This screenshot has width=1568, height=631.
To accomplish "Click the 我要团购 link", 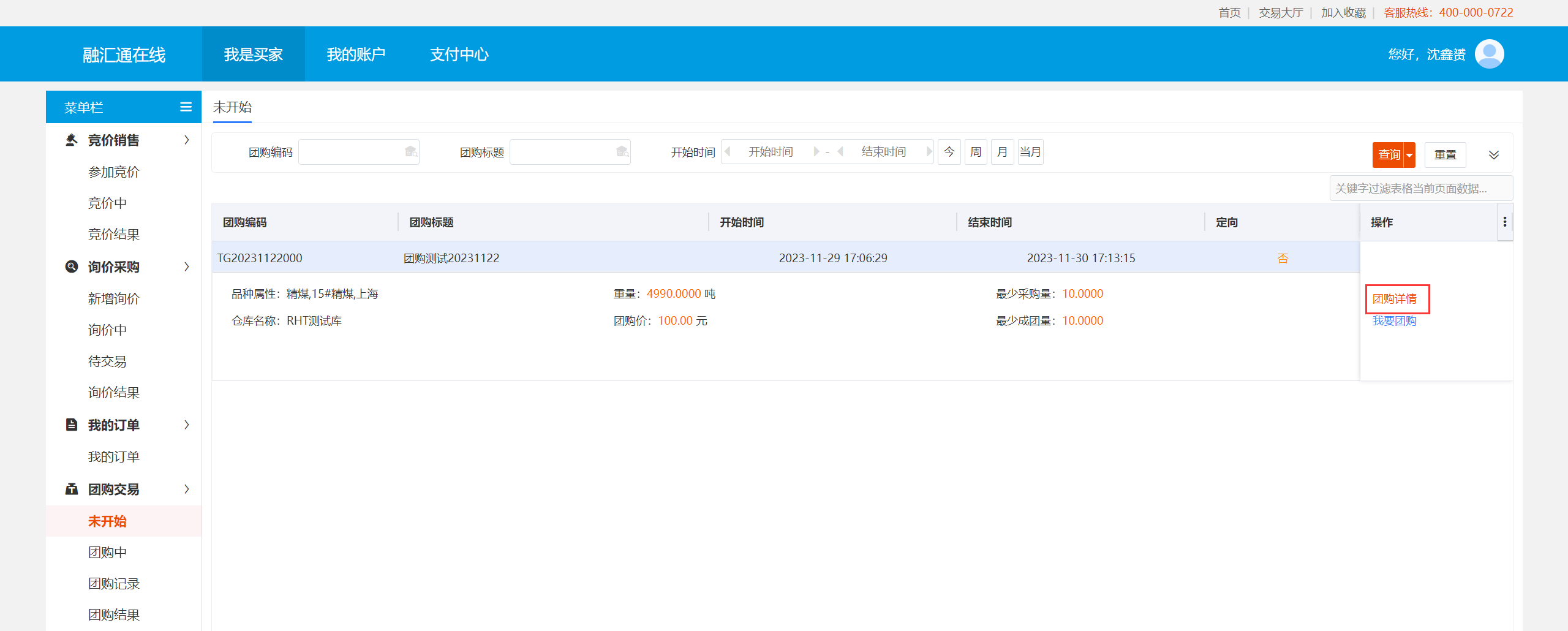I will coord(1394,320).
